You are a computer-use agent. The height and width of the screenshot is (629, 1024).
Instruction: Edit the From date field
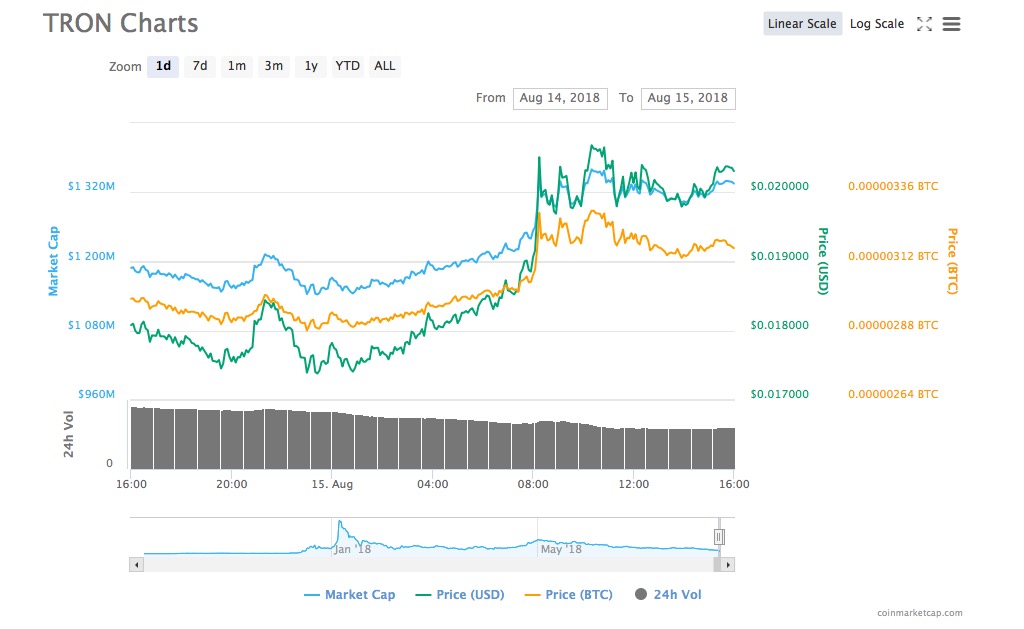click(560, 98)
